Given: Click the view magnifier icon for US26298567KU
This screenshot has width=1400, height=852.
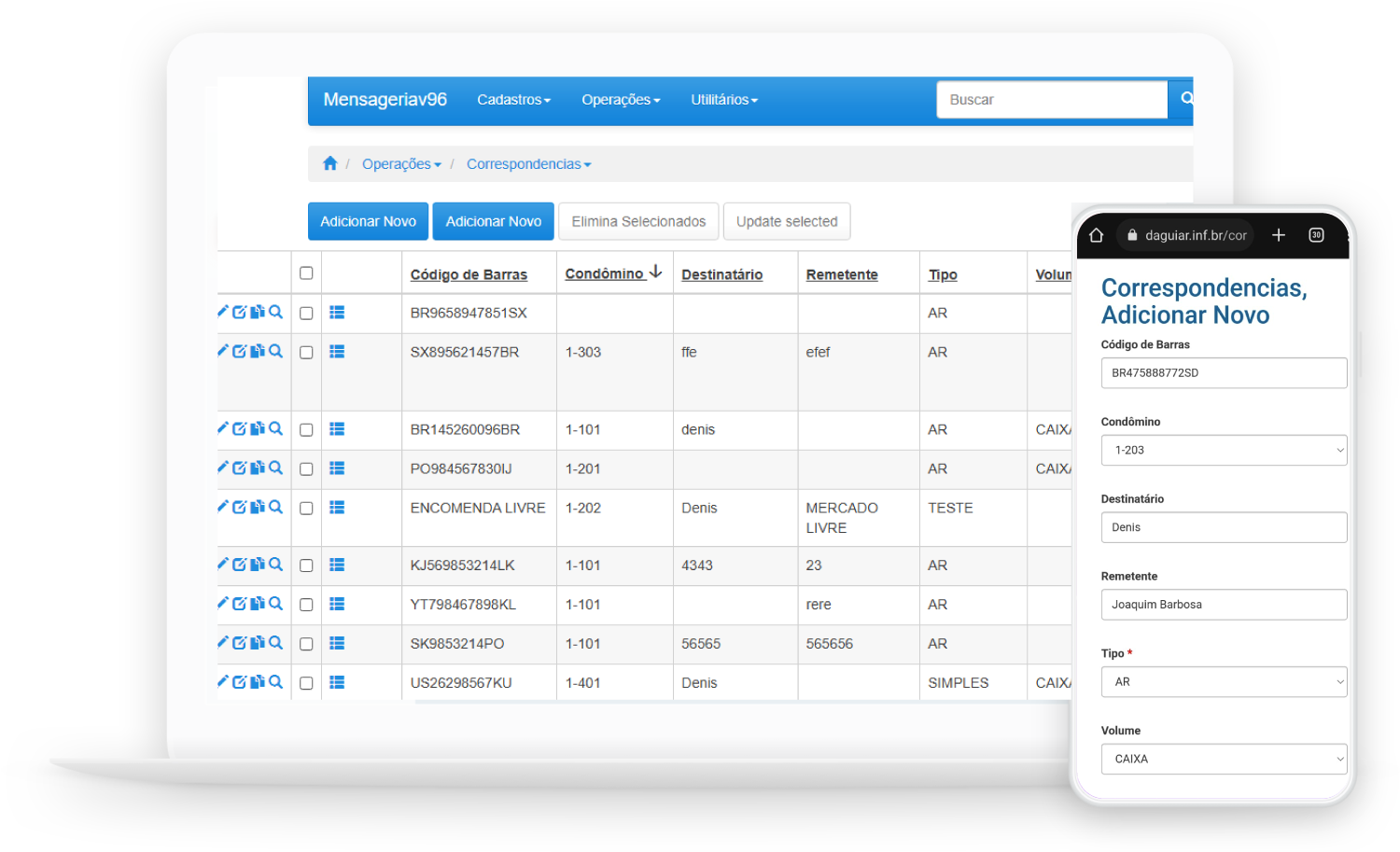Looking at the screenshot, I should click(275, 681).
